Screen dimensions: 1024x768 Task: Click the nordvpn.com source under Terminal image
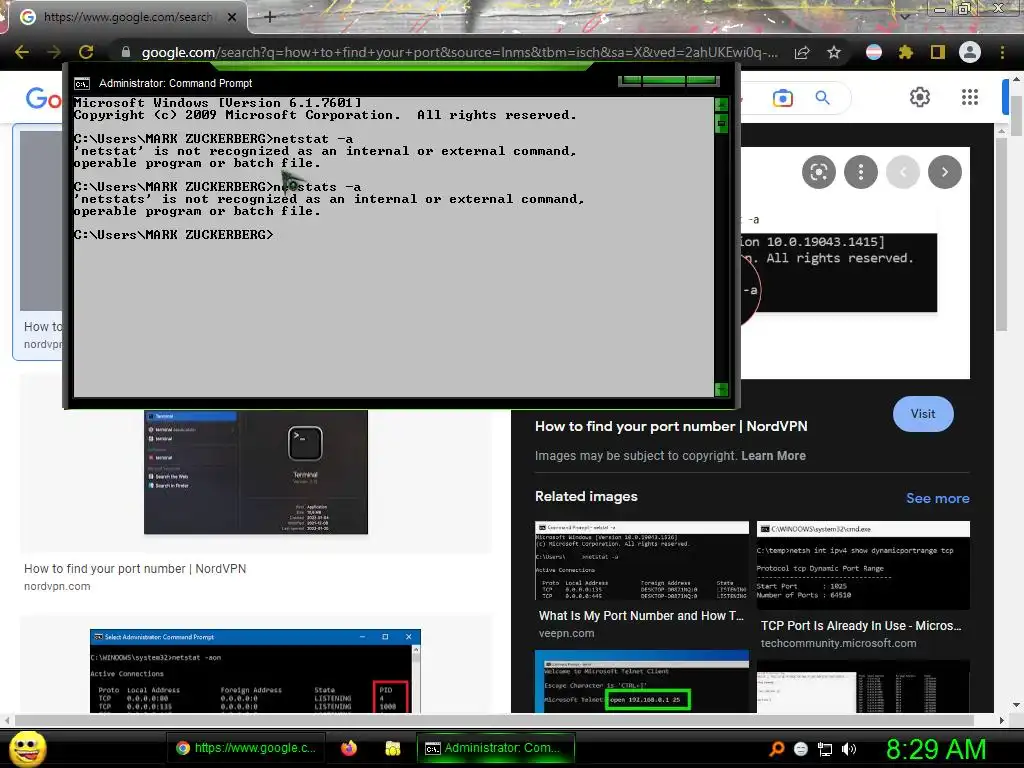click(57, 586)
